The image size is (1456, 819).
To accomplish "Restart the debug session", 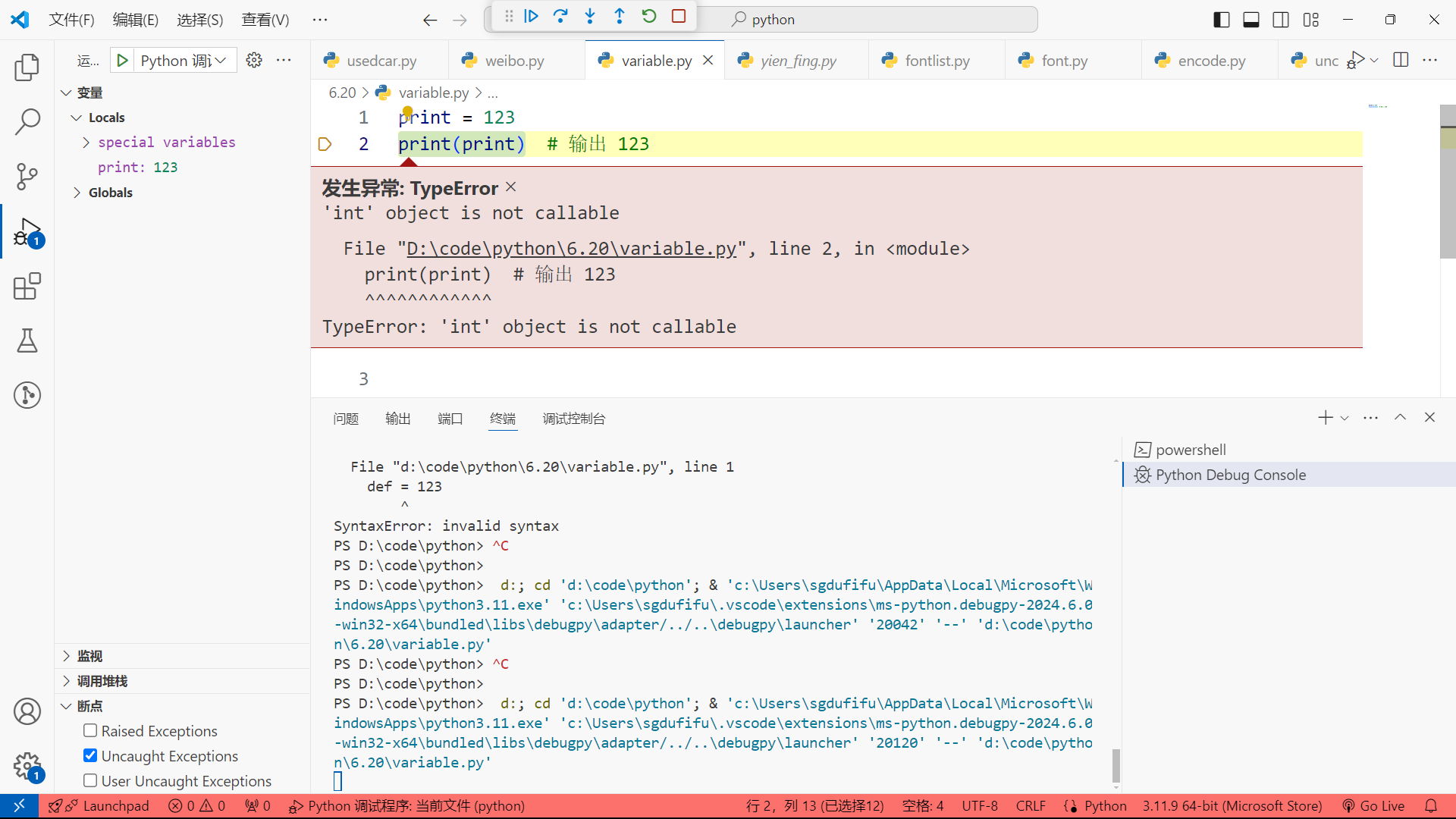I will pyautogui.click(x=649, y=17).
